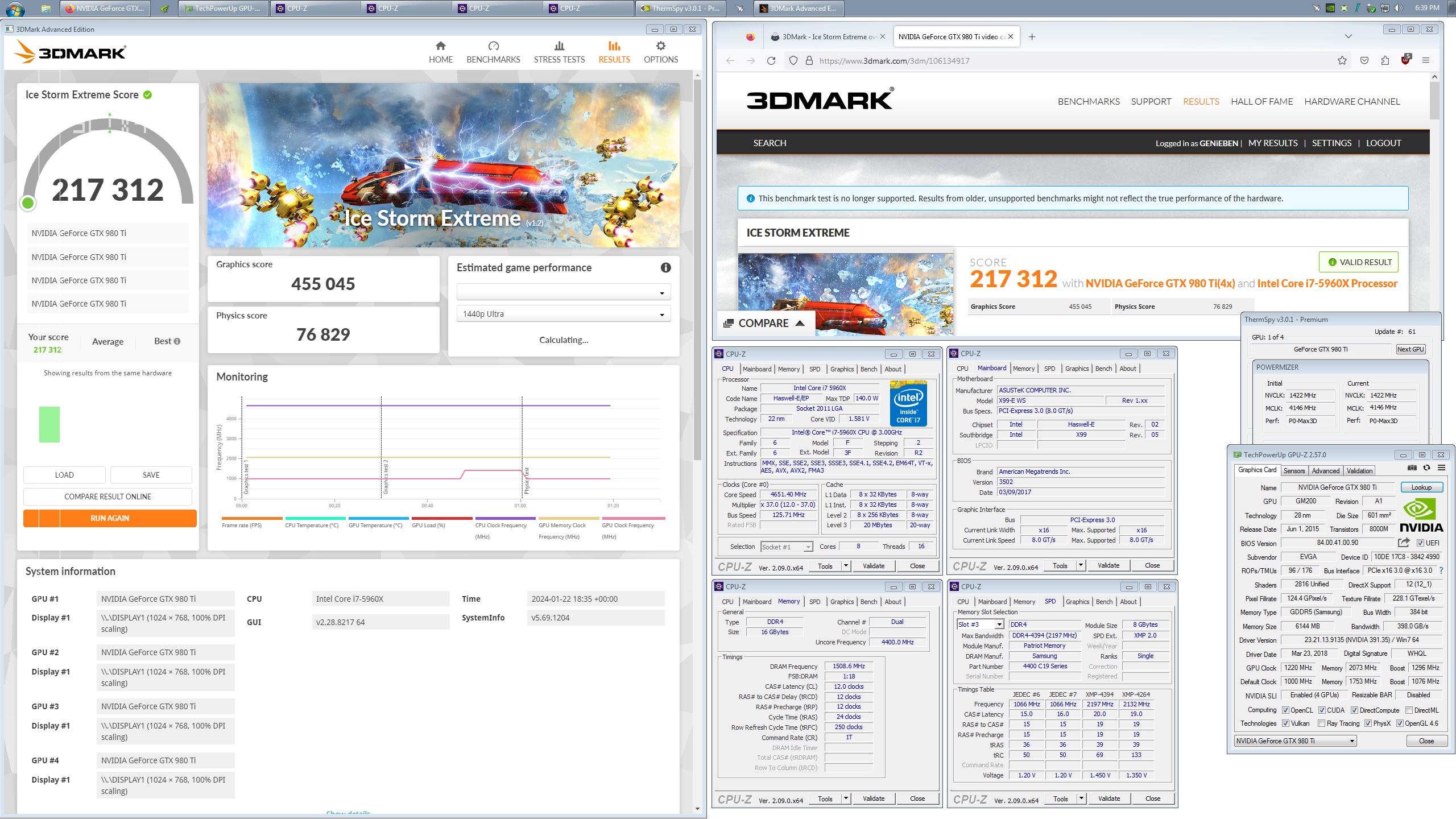Click Next GPU in ThermSpy
1456x819 pixels.
[x=1410, y=349]
